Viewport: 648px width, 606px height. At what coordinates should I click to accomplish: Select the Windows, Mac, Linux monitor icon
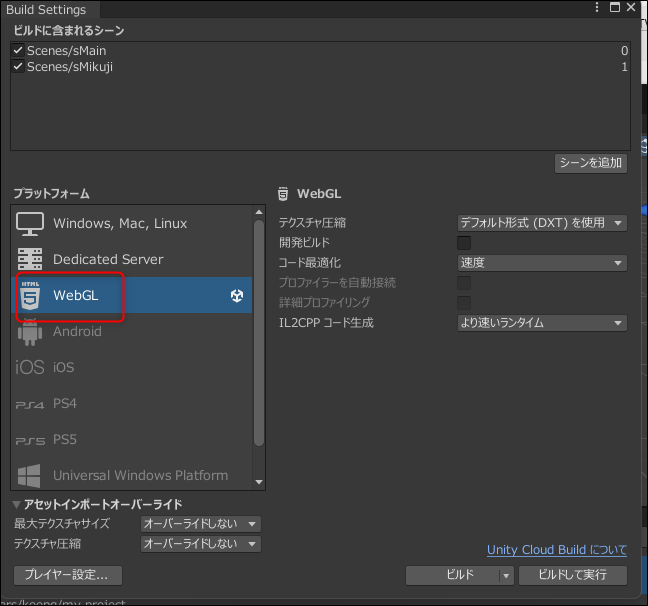30,224
